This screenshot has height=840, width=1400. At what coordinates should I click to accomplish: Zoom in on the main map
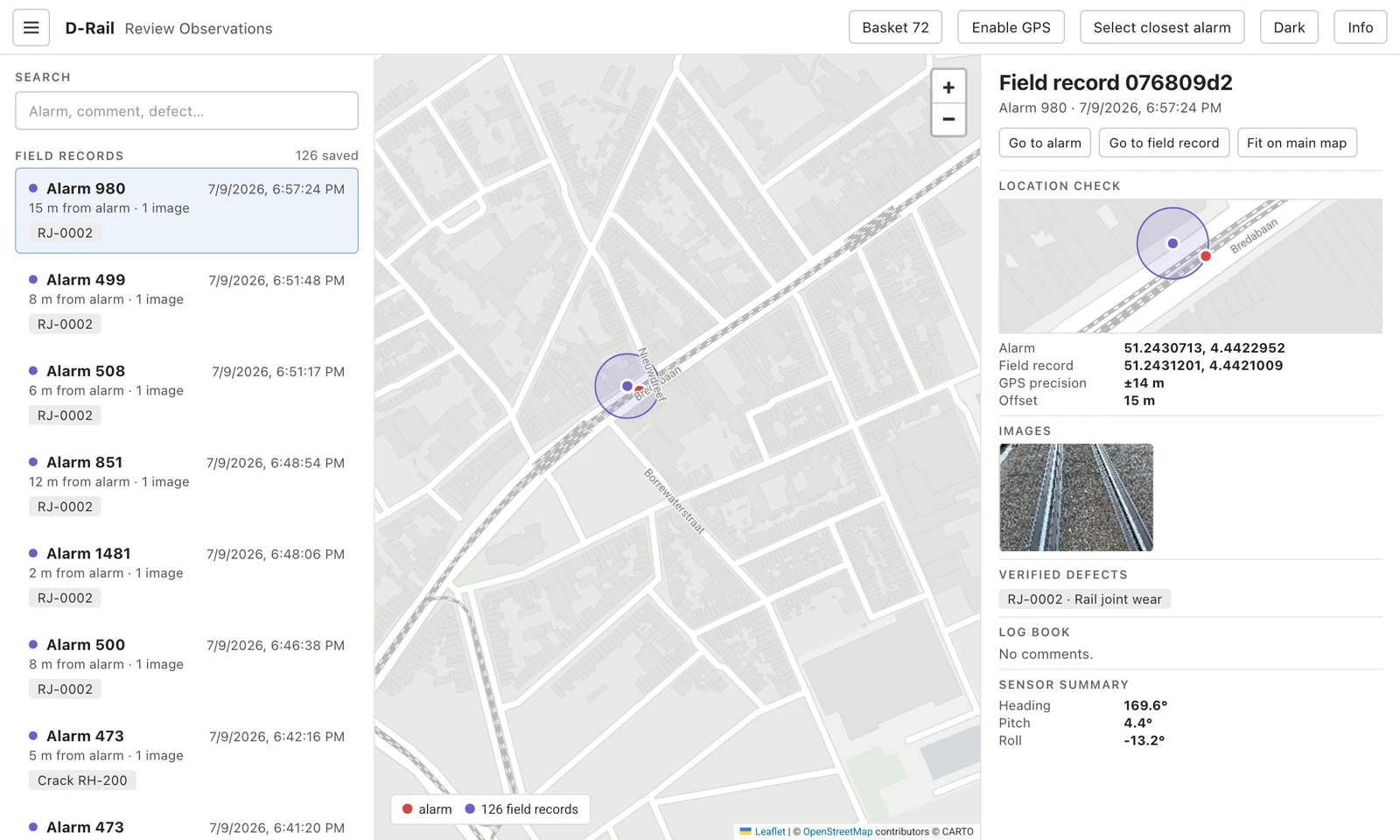pyautogui.click(x=948, y=87)
